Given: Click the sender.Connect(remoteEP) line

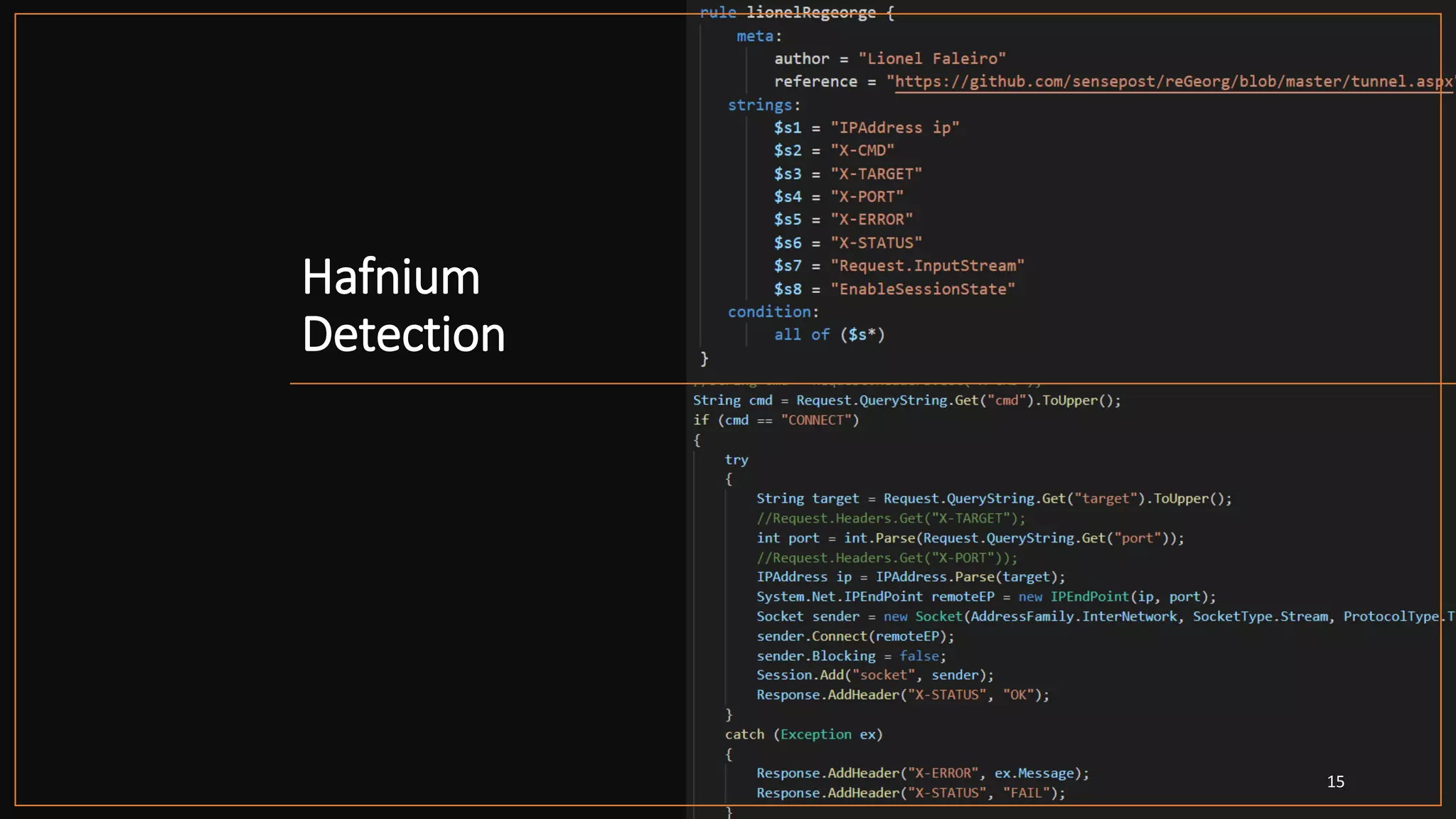Looking at the screenshot, I should pyautogui.click(x=855, y=636).
